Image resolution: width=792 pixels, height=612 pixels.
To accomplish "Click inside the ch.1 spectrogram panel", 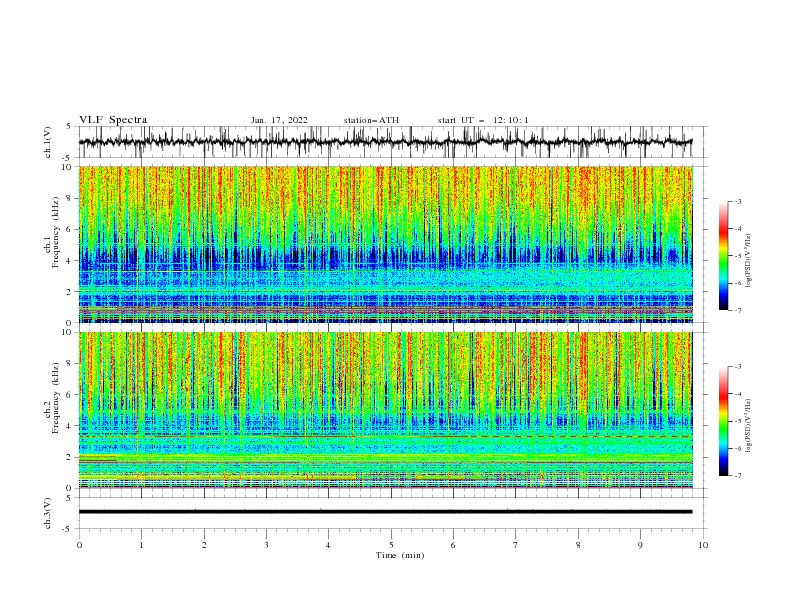I will 385,244.
